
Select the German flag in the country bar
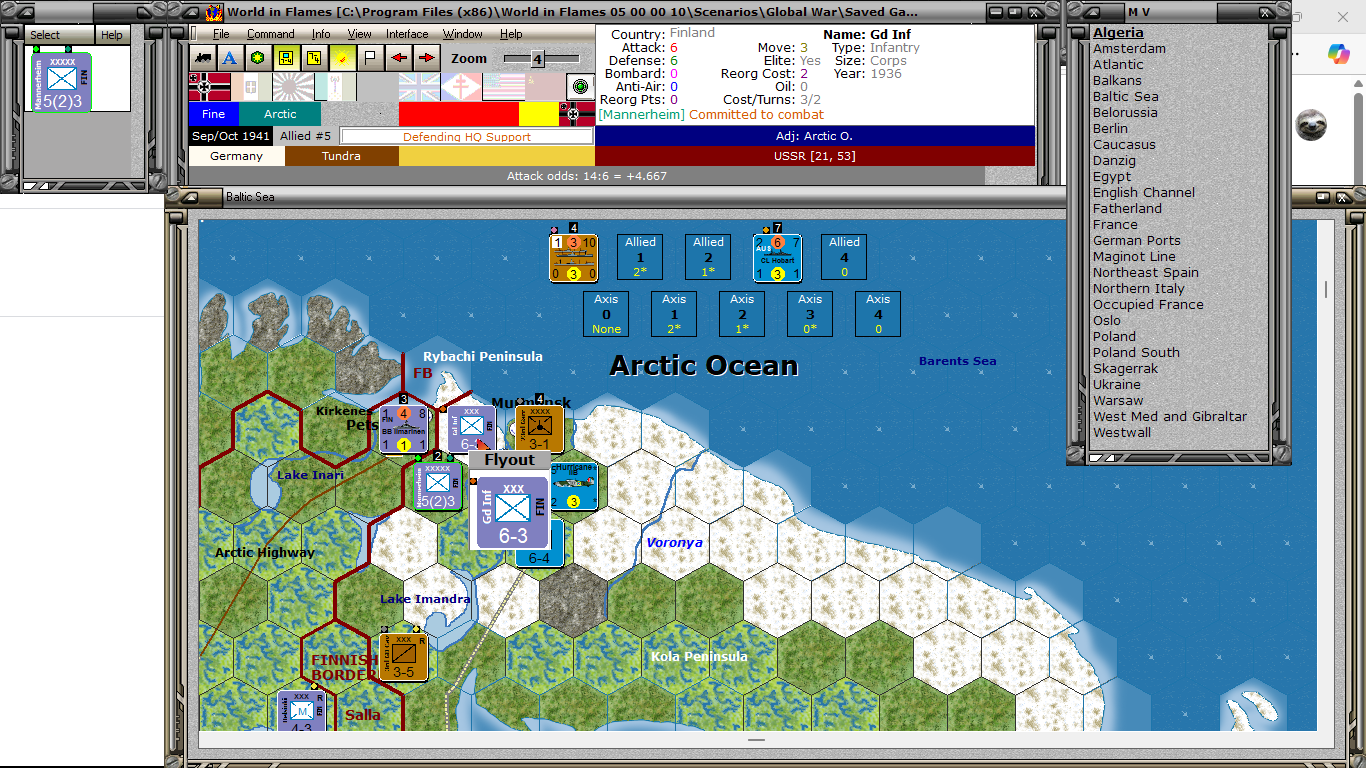pos(210,87)
